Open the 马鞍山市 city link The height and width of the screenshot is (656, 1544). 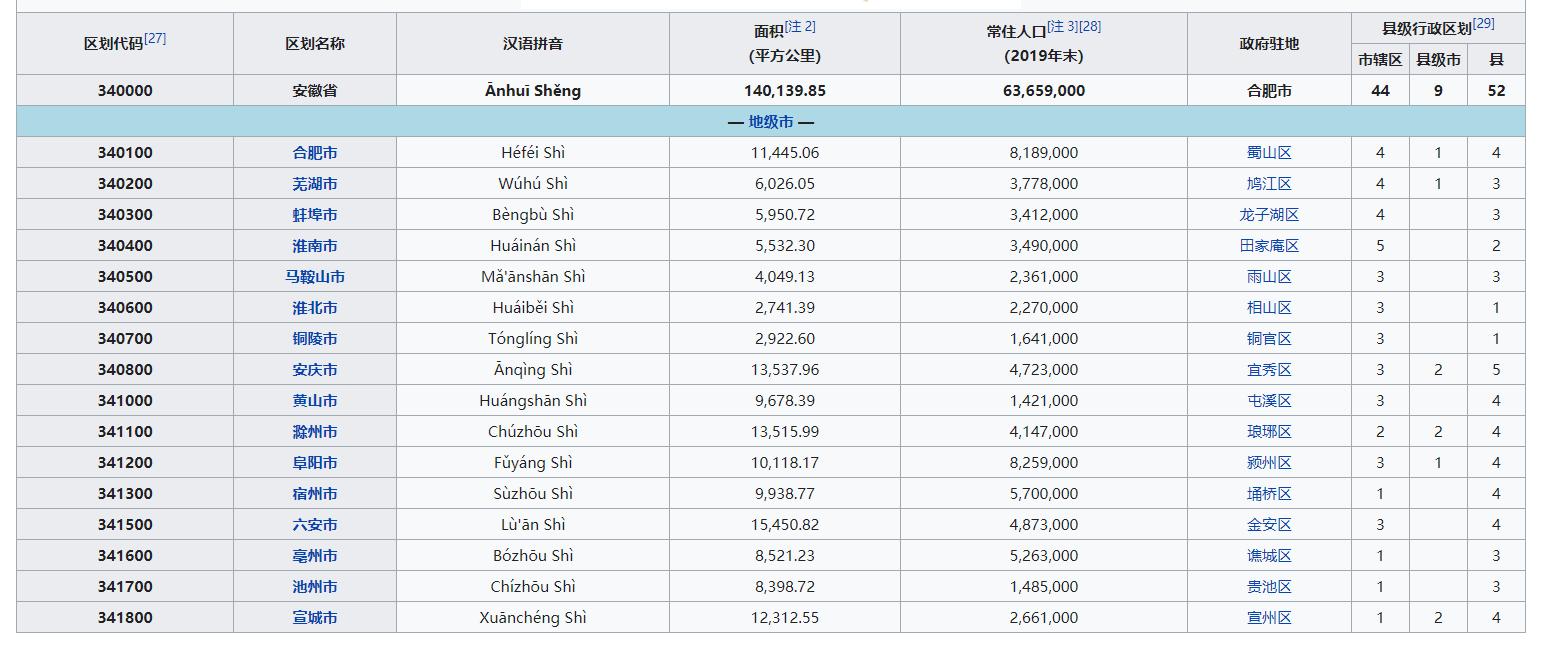(x=314, y=276)
